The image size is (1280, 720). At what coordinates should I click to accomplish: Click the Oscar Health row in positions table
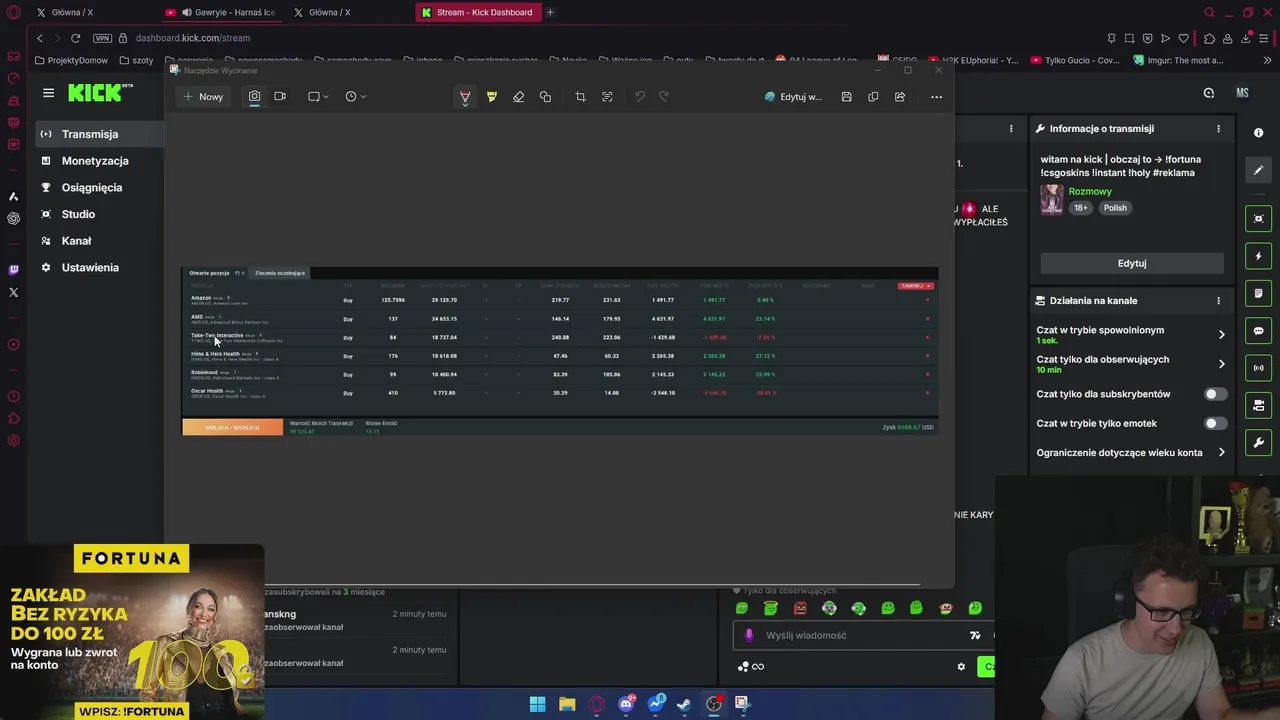pyautogui.click(x=560, y=393)
